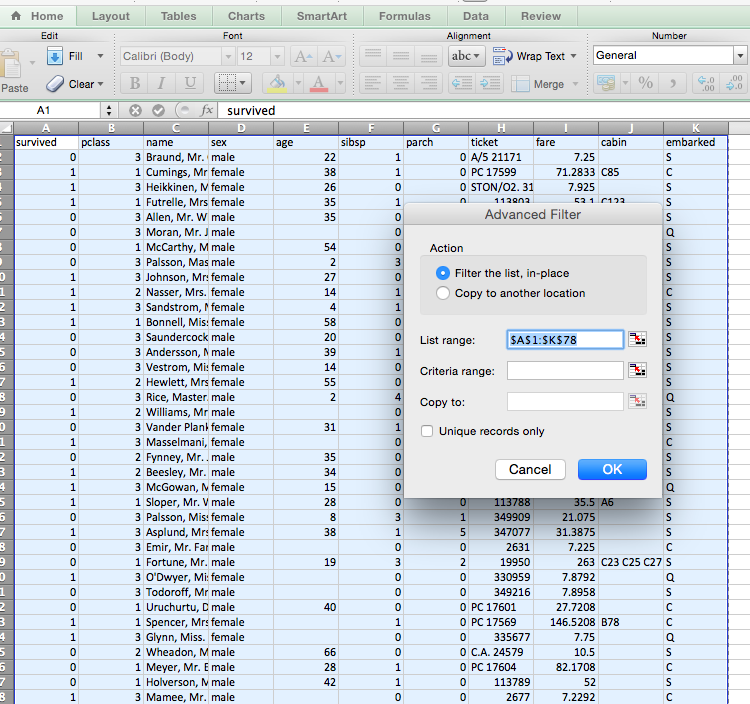Click the Criteria range field
Image resolution: width=750 pixels, height=704 pixels.
pos(565,371)
